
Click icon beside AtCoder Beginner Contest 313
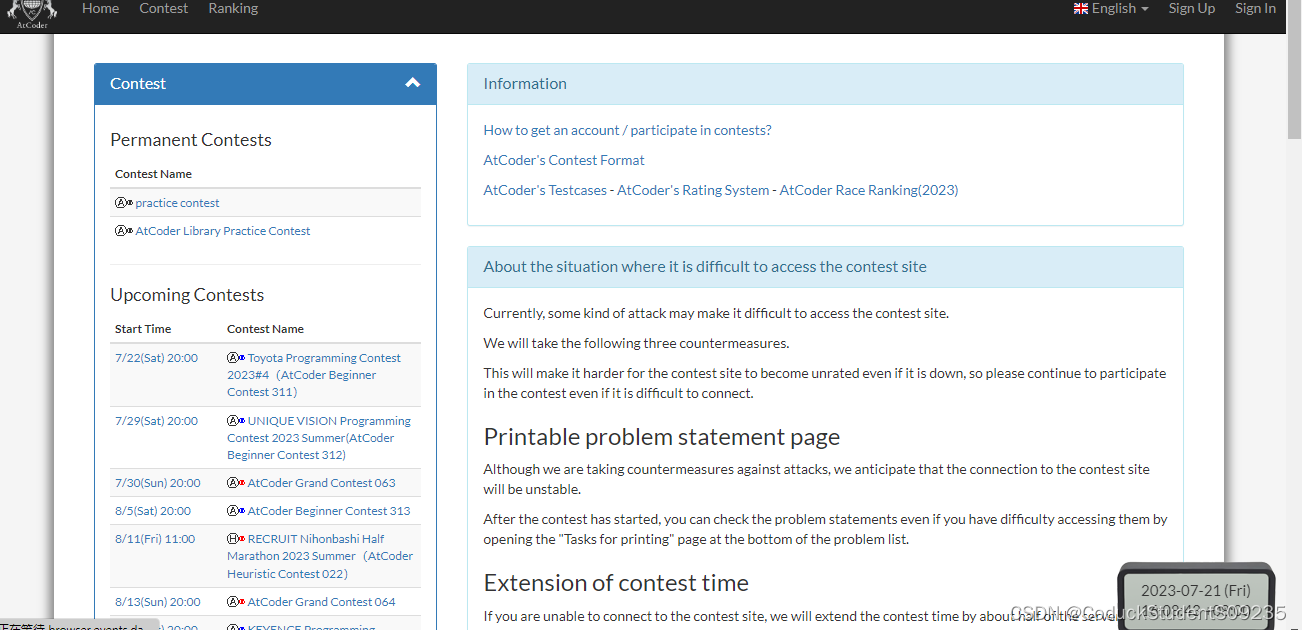coord(236,511)
